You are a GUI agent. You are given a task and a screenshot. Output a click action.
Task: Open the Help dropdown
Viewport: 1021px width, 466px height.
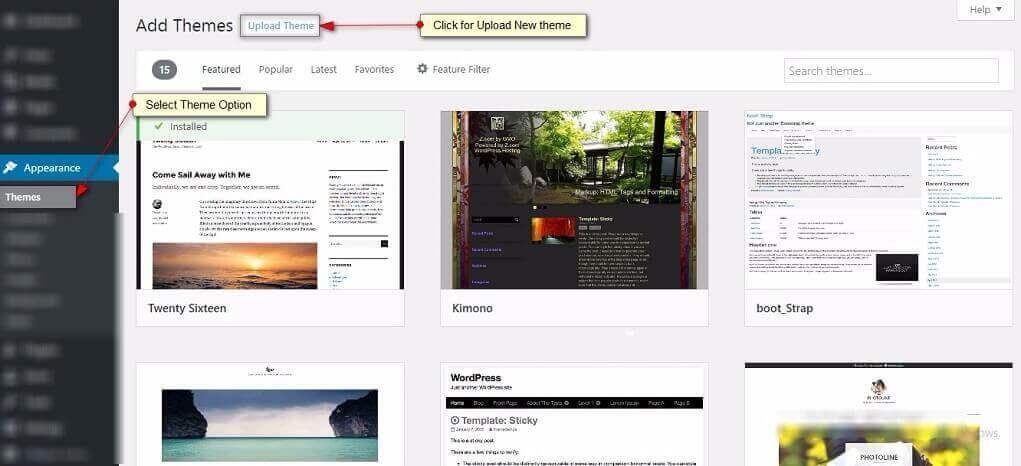[985, 10]
